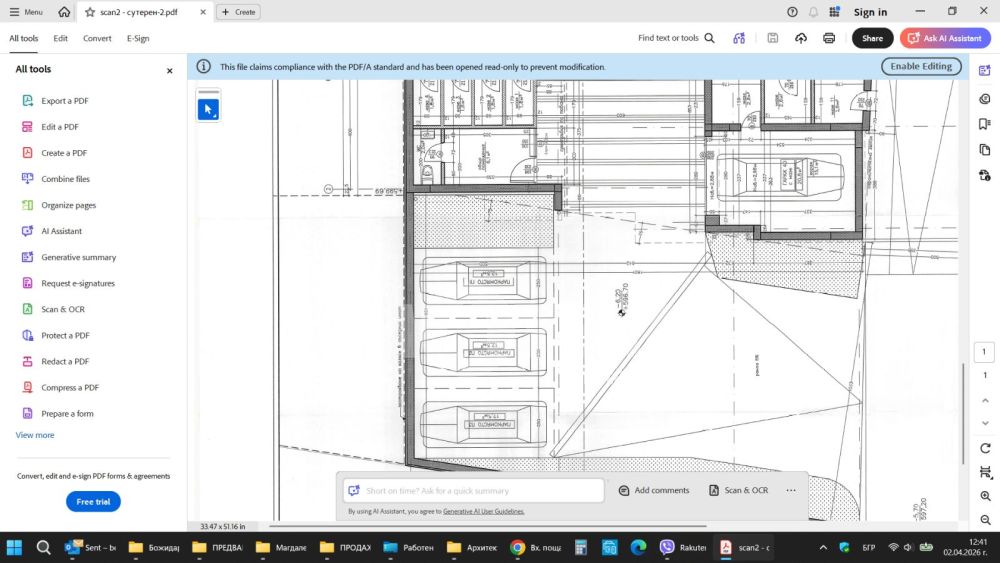Open the Generative AI User Guidelines link

pos(483,511)
